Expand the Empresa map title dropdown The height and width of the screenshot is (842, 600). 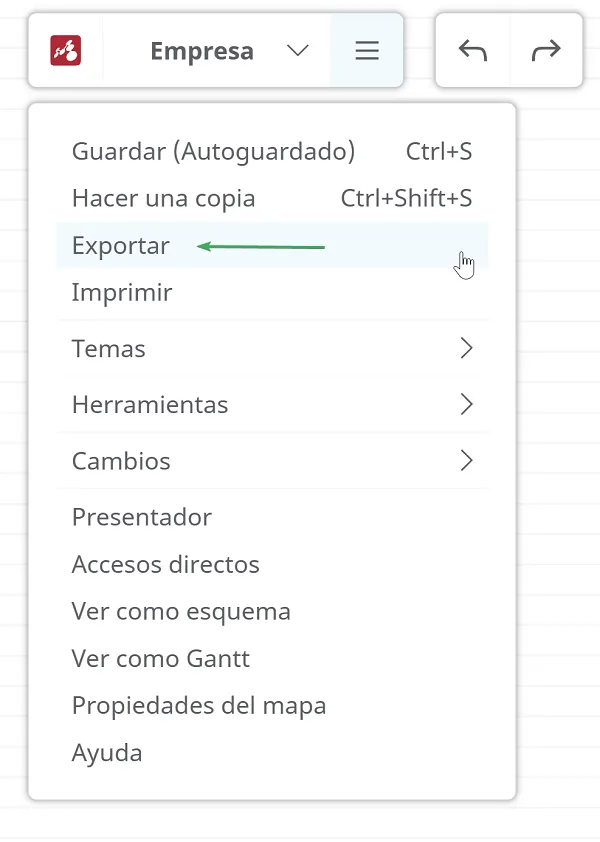298,51
